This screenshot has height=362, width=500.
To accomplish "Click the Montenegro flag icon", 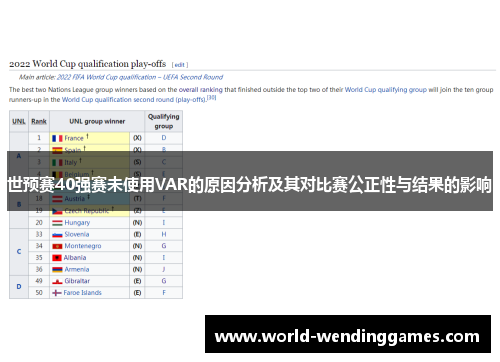I will 57,246.
